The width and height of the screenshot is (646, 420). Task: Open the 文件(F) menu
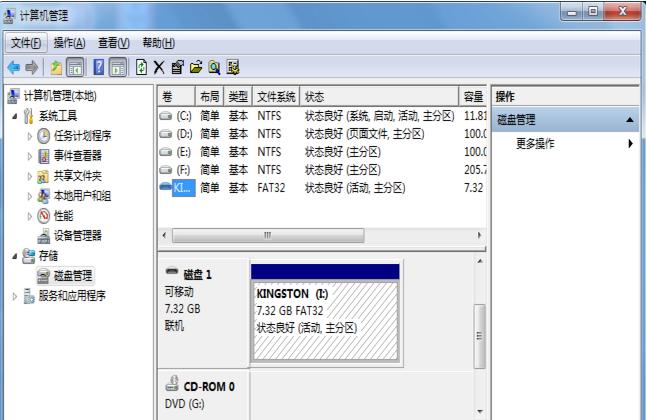(x=26, y=43)
